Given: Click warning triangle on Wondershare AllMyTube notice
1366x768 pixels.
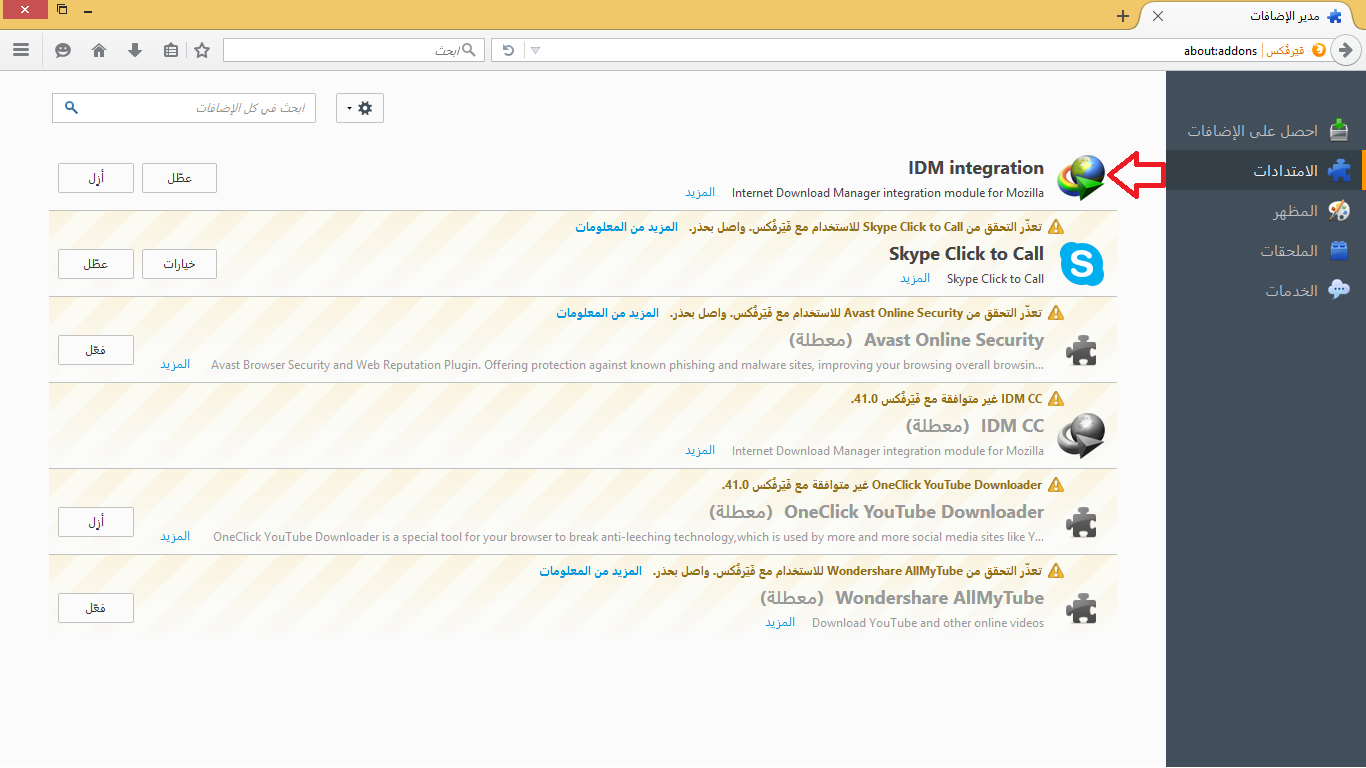Looking at the screenshot, I should point(1056,571).
